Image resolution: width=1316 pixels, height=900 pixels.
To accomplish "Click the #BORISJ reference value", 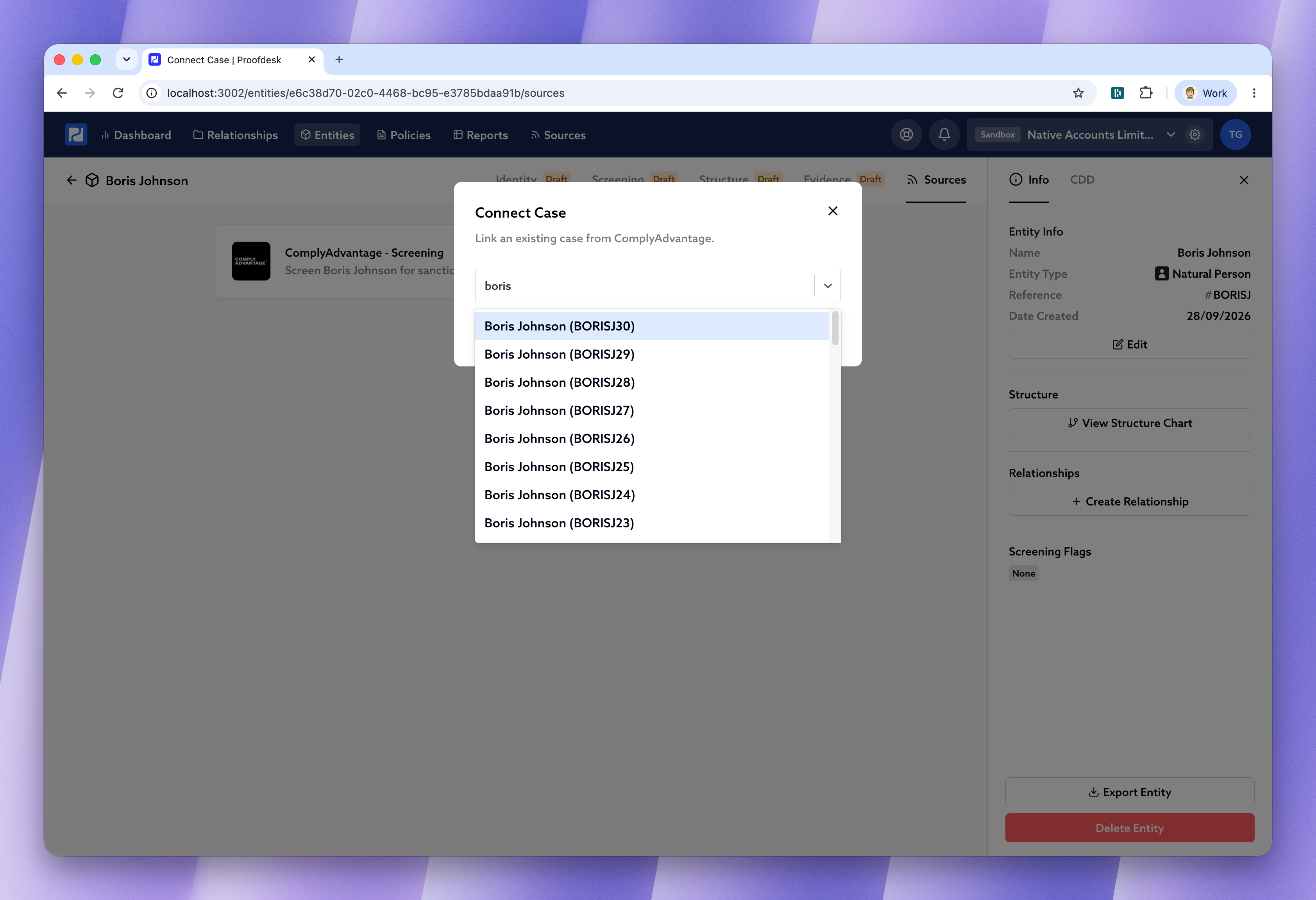I will click(1228, 295).
